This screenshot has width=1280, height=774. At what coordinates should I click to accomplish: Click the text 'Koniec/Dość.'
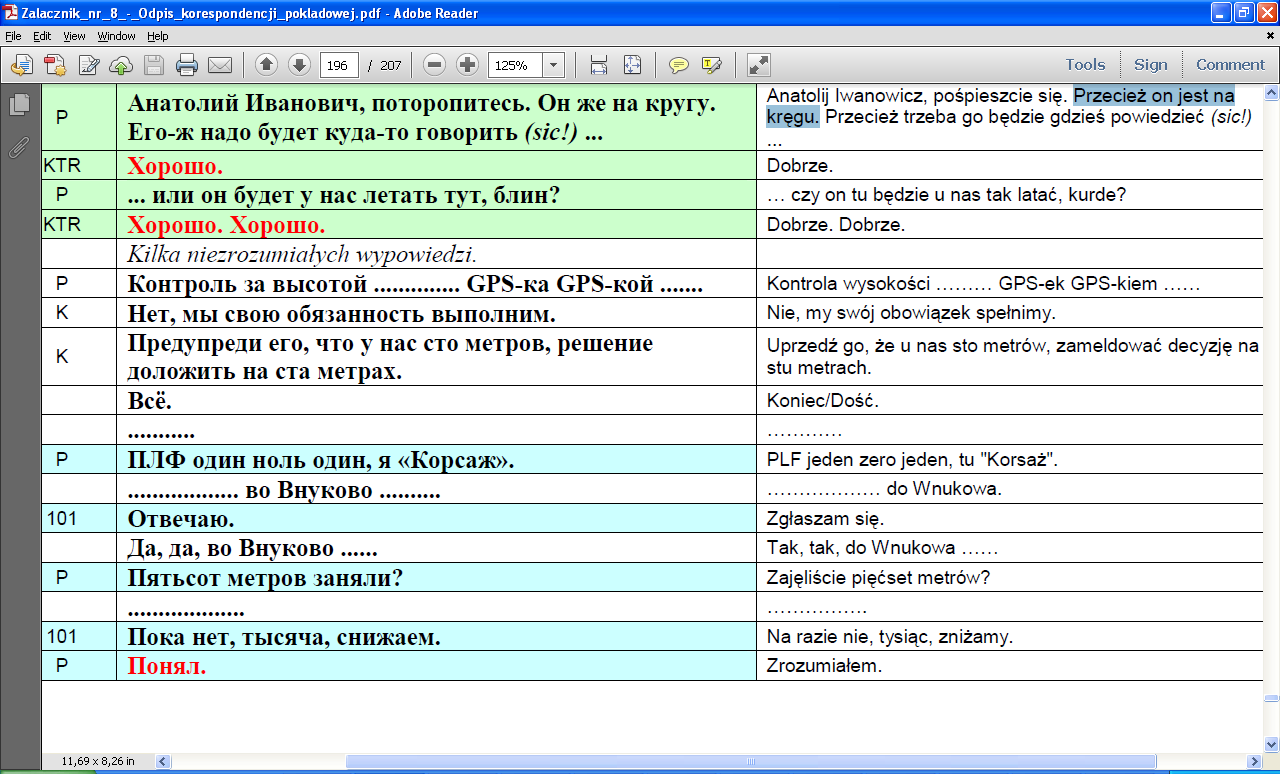pyautogui.click(x=823, y=401)
